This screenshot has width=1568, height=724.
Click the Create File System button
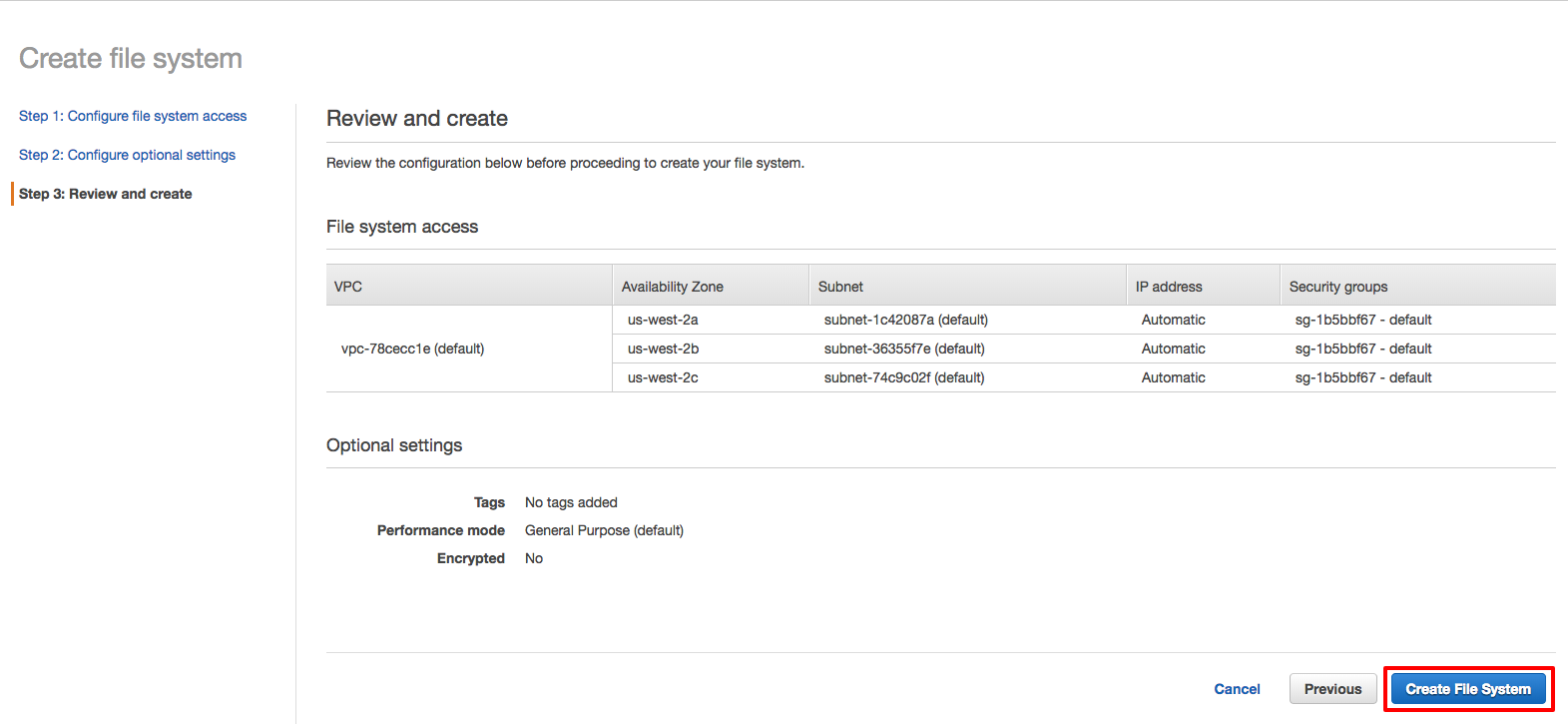tap(1467, 689)
